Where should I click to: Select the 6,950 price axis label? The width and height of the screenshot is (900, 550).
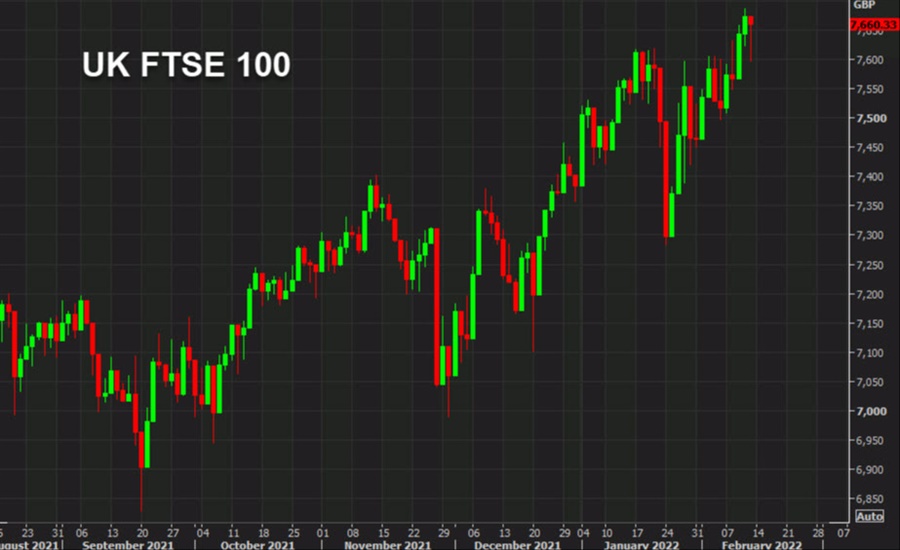[870, 441]
